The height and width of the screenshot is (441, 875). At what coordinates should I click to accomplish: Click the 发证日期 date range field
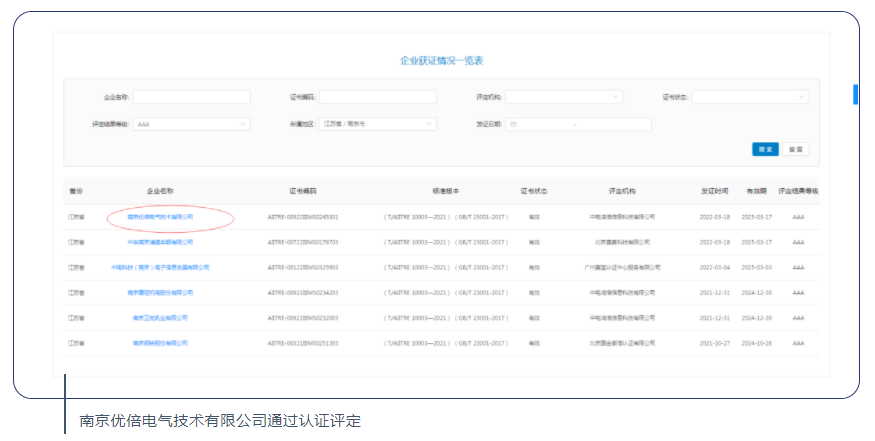tap(578, 124)
